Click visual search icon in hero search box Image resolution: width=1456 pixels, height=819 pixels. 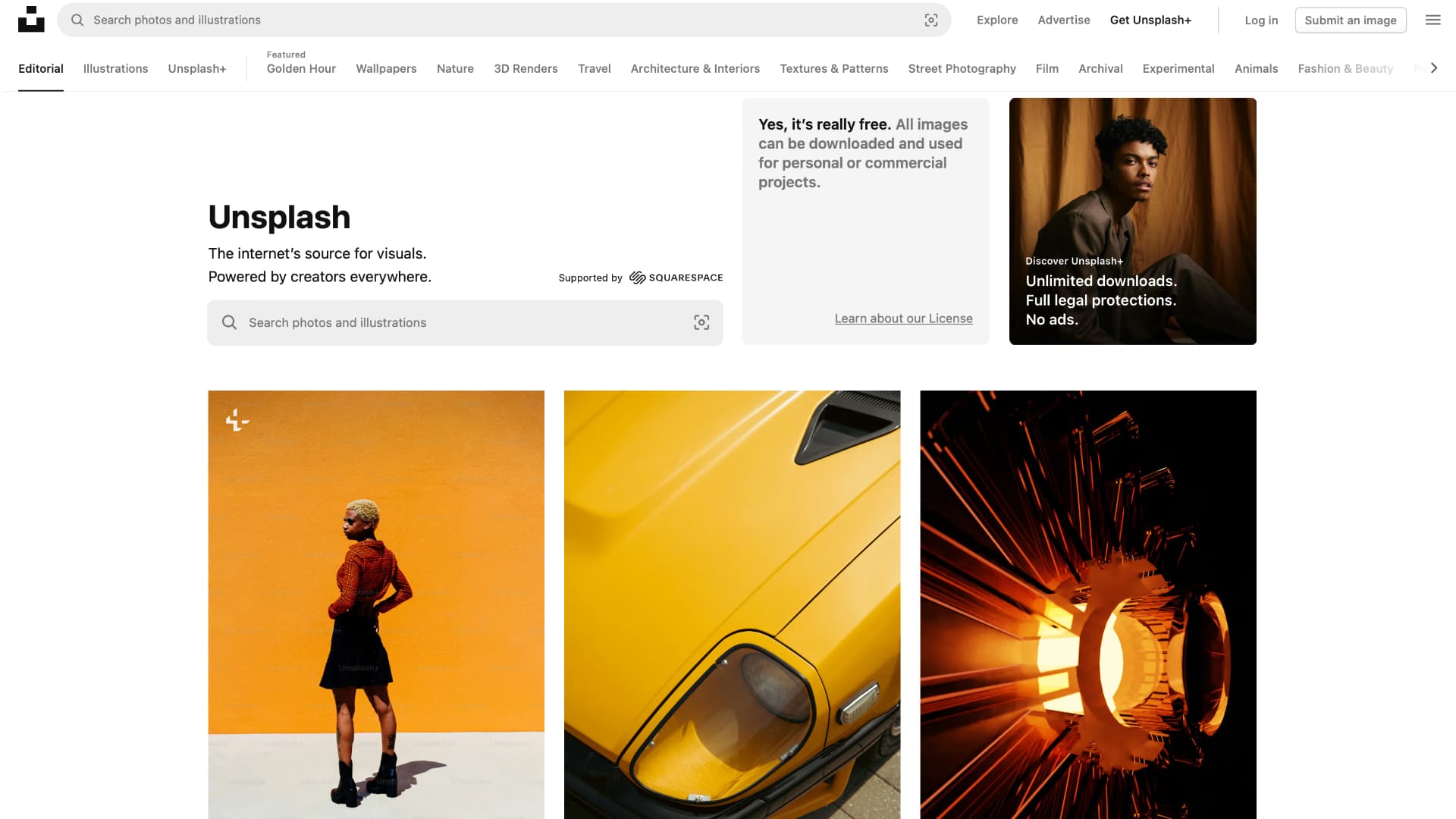coord(701,323)
